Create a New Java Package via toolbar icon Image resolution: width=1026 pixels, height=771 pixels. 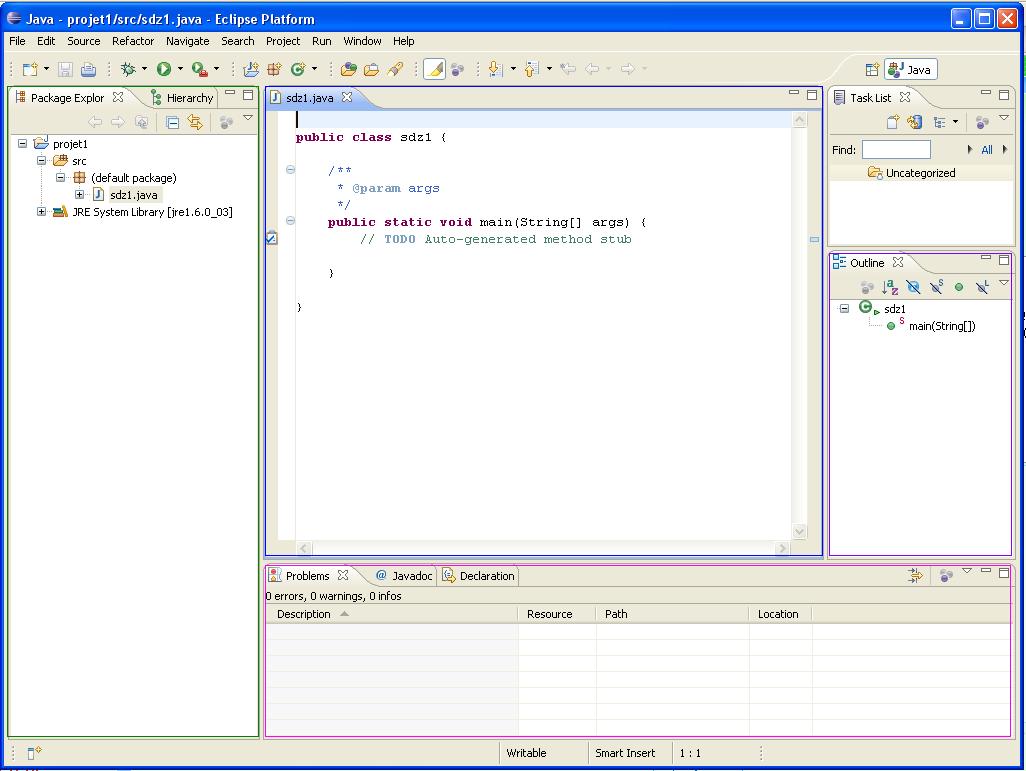click(x=274, y=69)
